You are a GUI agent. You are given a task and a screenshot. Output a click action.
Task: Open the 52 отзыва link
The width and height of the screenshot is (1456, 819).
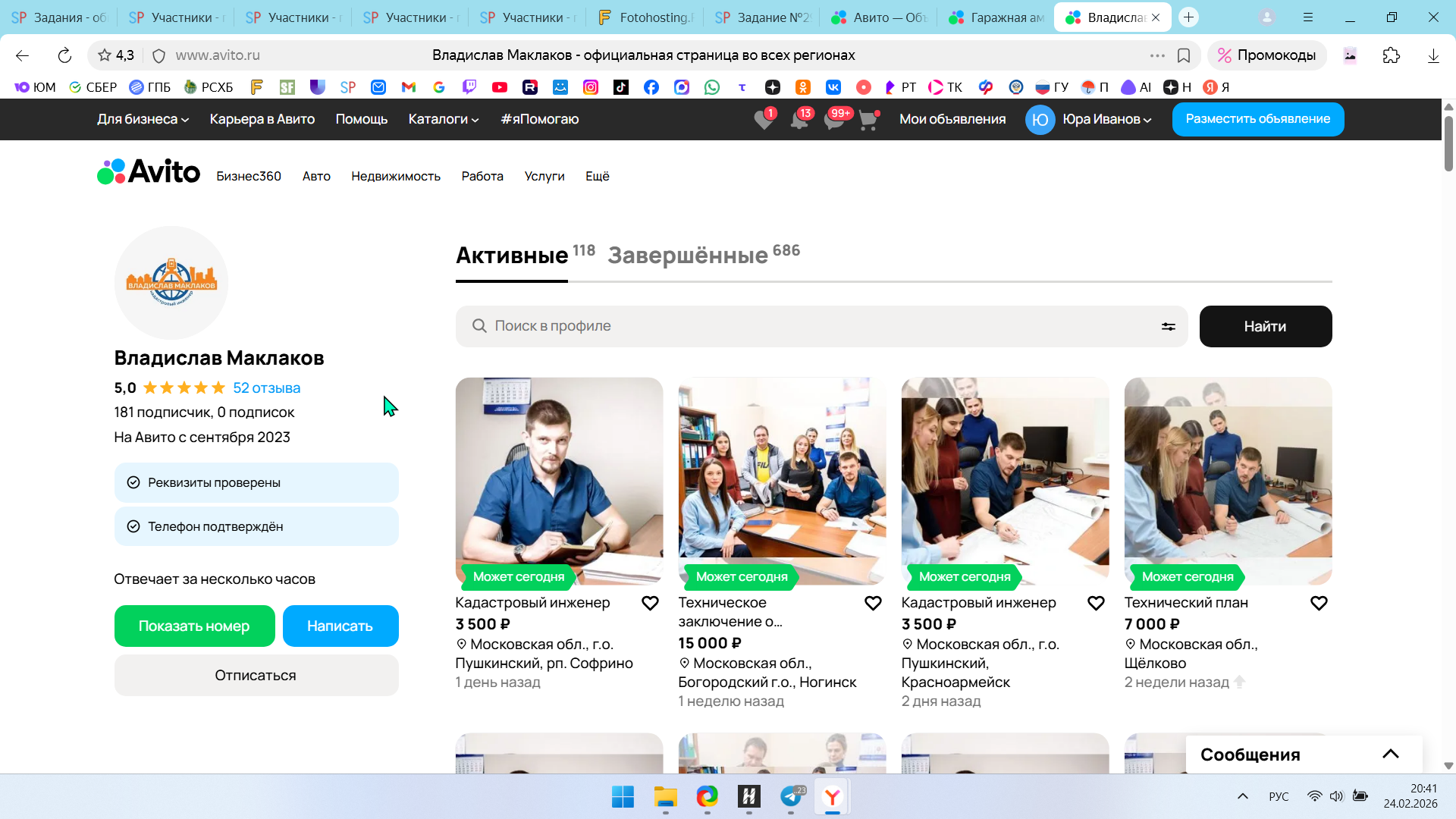pos(266,388)
